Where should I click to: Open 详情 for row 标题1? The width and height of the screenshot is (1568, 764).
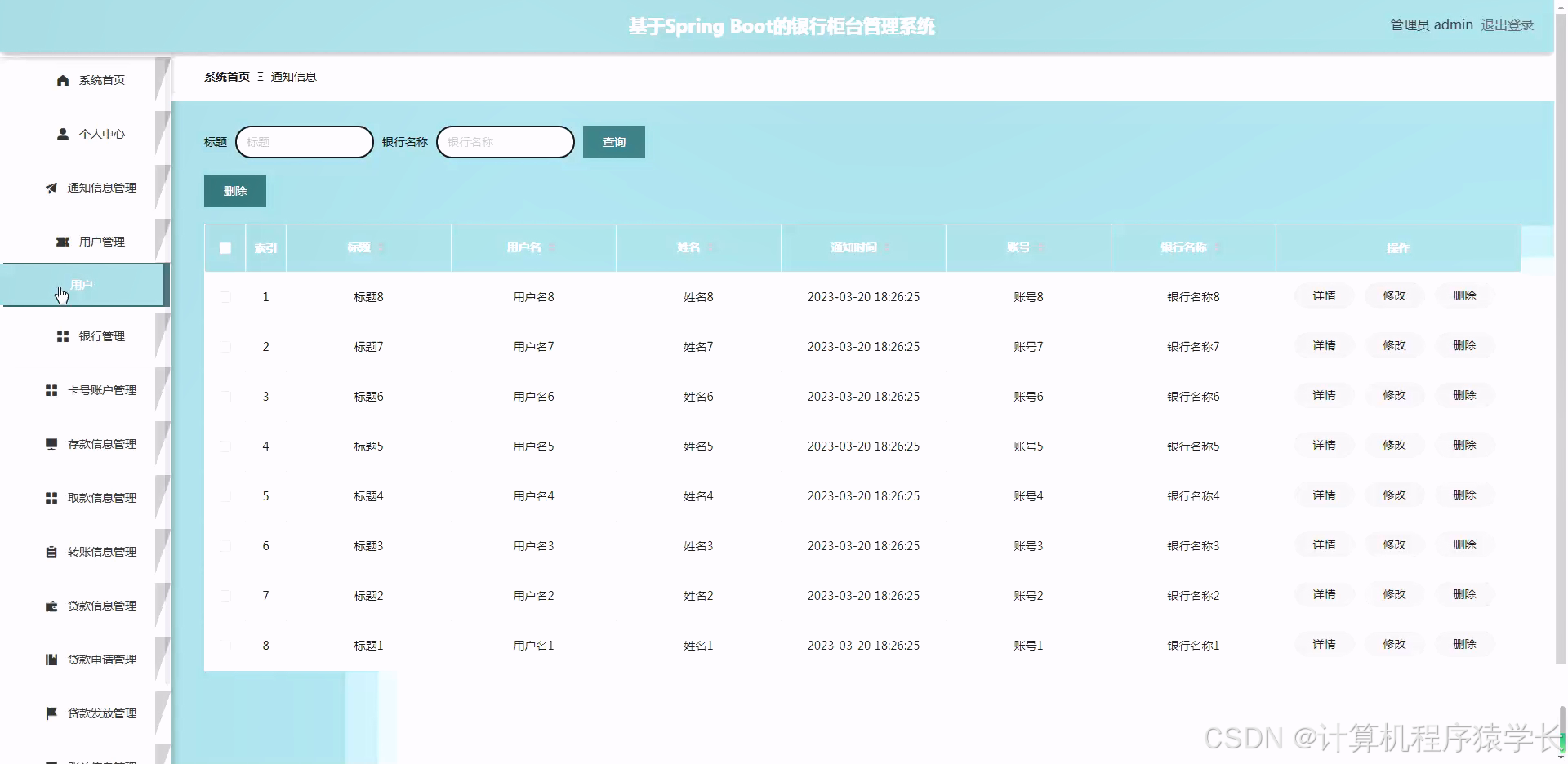[x=1324, y=644]
